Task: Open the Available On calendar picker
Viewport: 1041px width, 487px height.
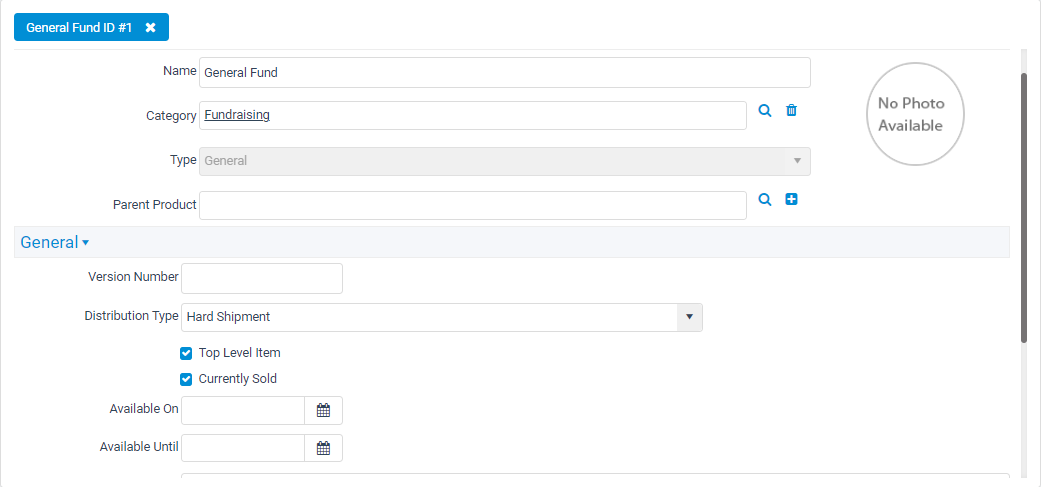Action: coord(323,411)
